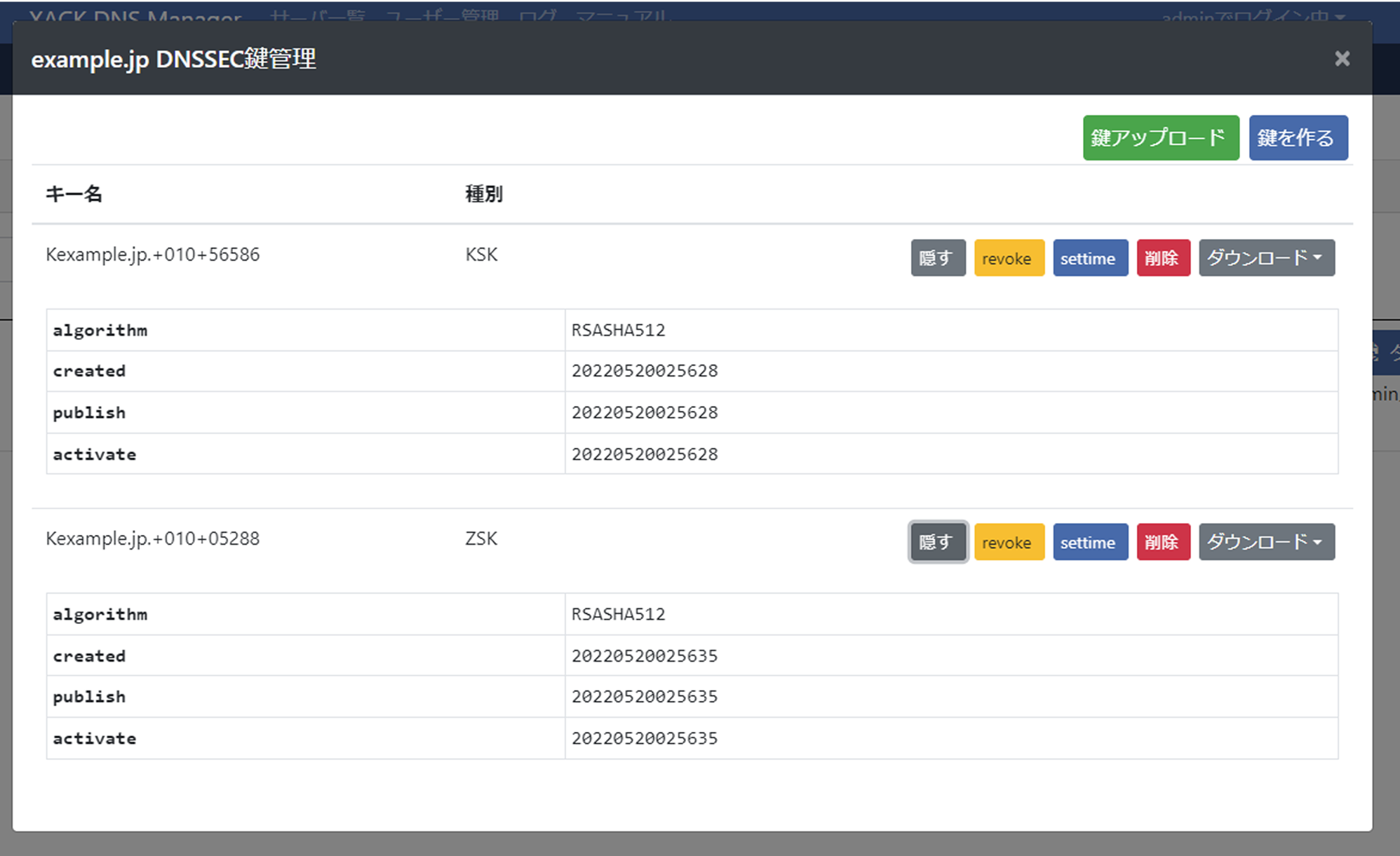Select KSK created value 20220520025628
Viewport: 1400px width, 856px height.
click(x=645, y=371)
